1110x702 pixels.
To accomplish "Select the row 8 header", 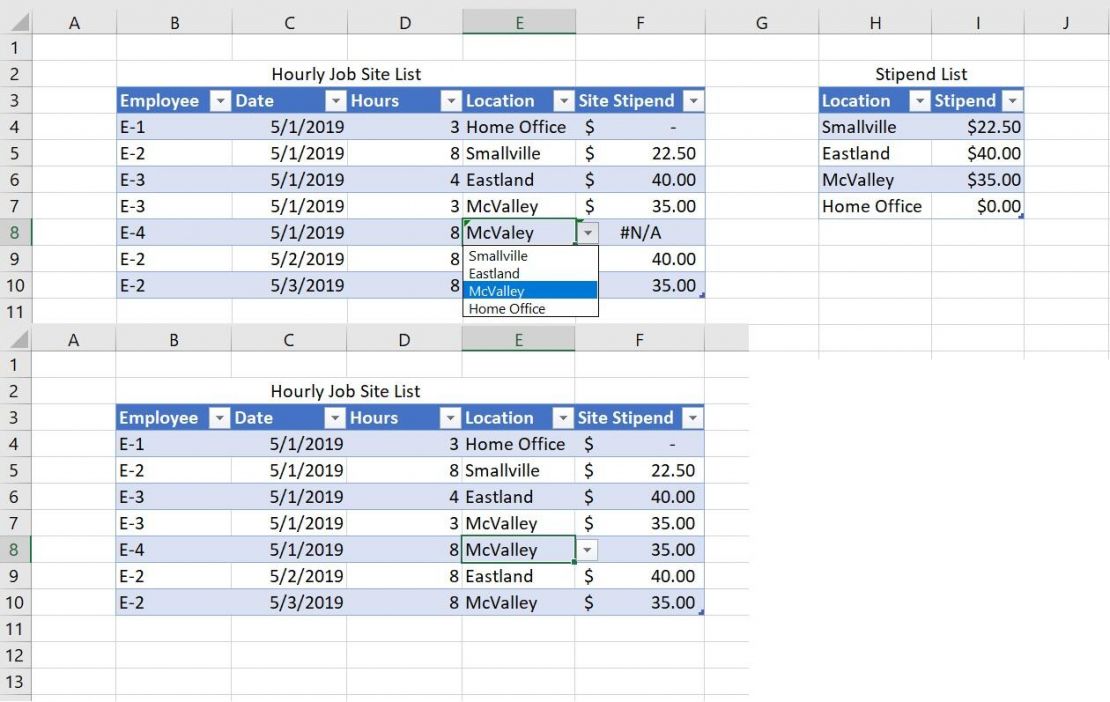I will tap(16, 232).
